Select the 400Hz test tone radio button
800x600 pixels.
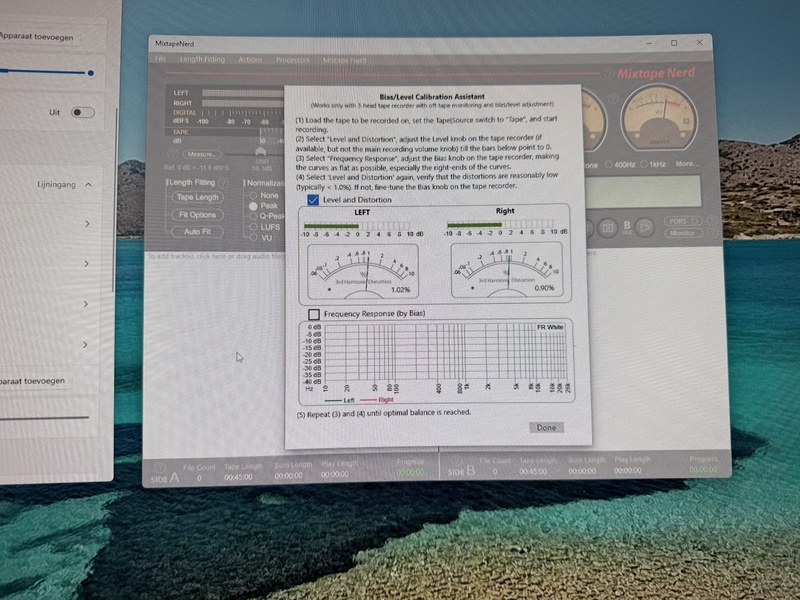609,164
